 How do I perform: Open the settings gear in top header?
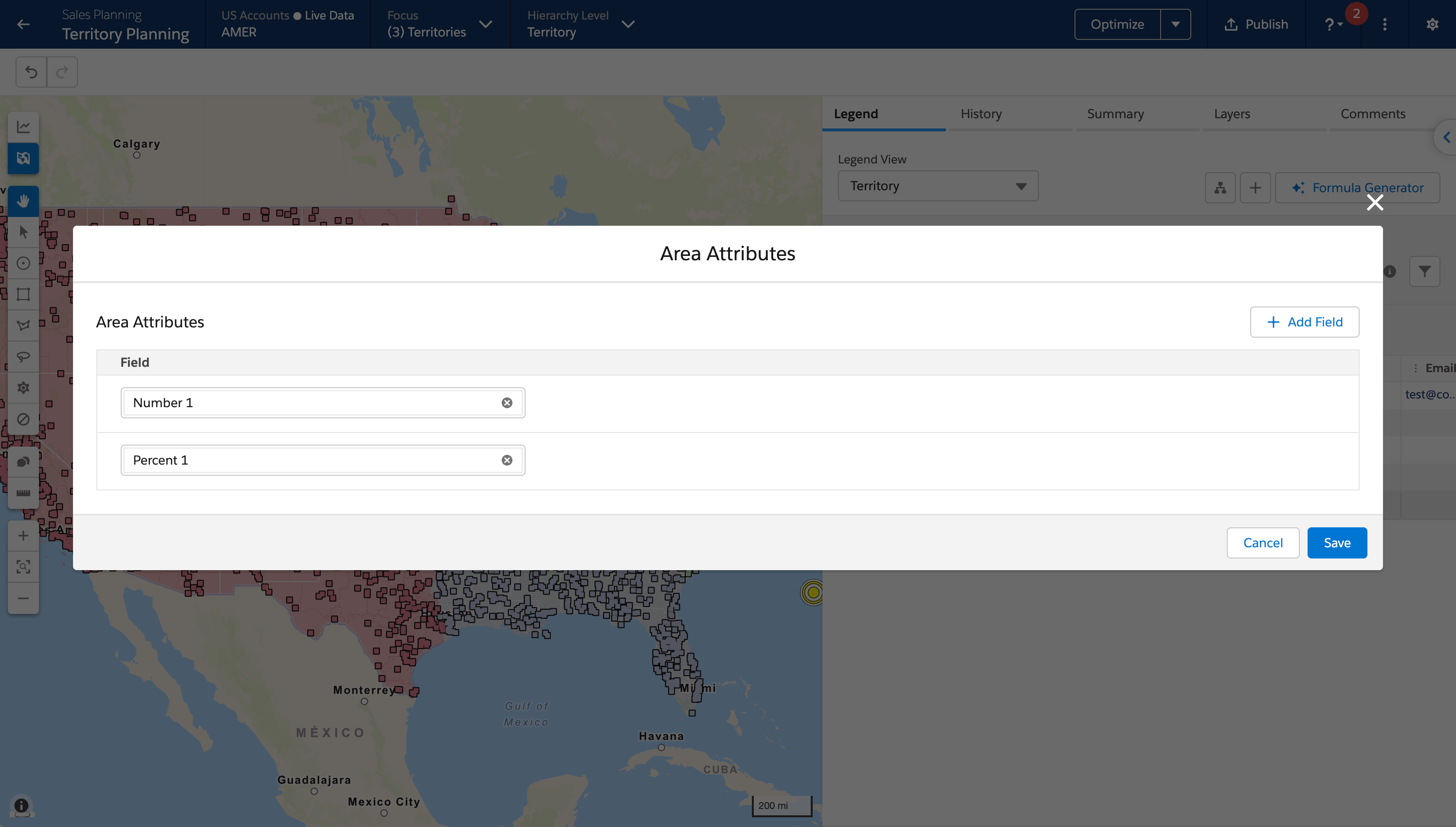pyautogui.click(x=1432, y=24)
